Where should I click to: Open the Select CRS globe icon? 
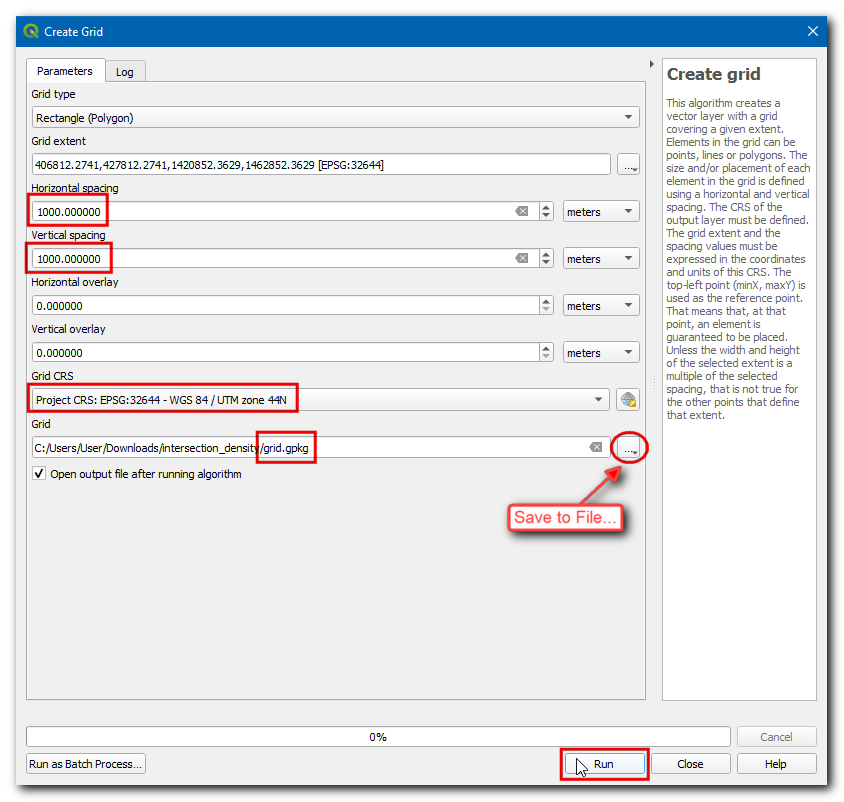pos(628,400)
